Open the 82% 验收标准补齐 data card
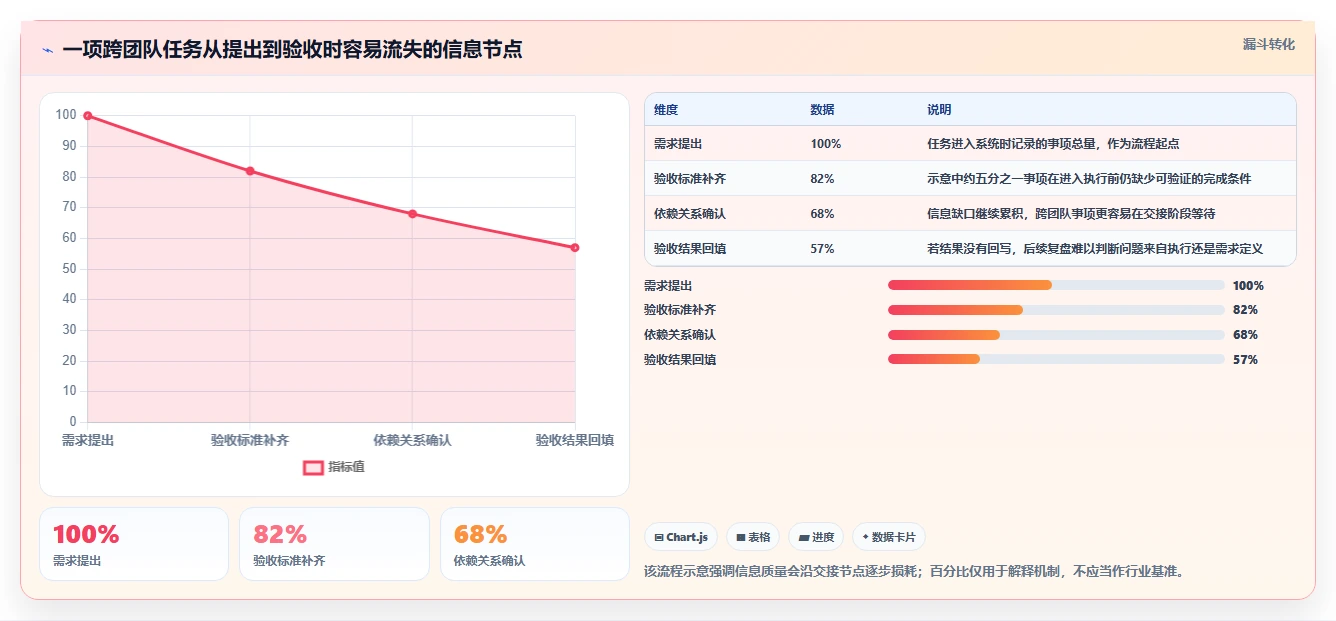1336x621 pixels. (x=334, y=544)
